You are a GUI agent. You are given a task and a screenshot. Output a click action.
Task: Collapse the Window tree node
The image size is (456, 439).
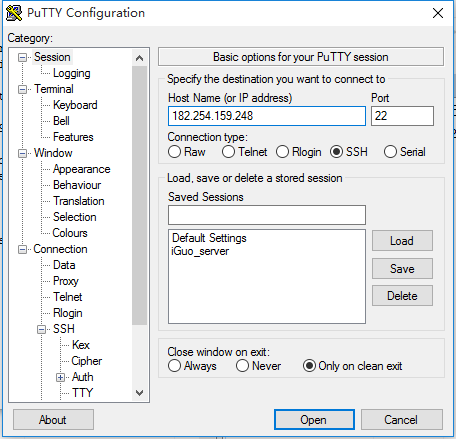click(22, 153)
